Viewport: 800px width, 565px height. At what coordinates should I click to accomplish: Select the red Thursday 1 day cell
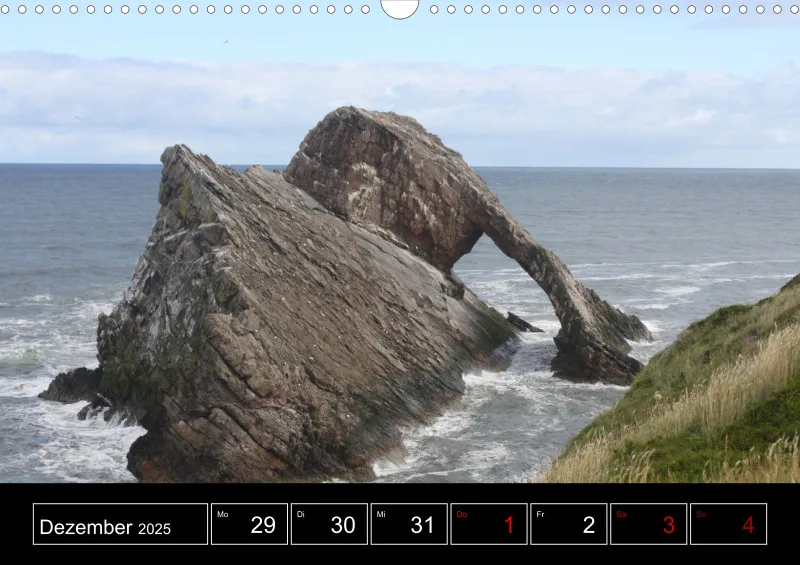(489, 524)
